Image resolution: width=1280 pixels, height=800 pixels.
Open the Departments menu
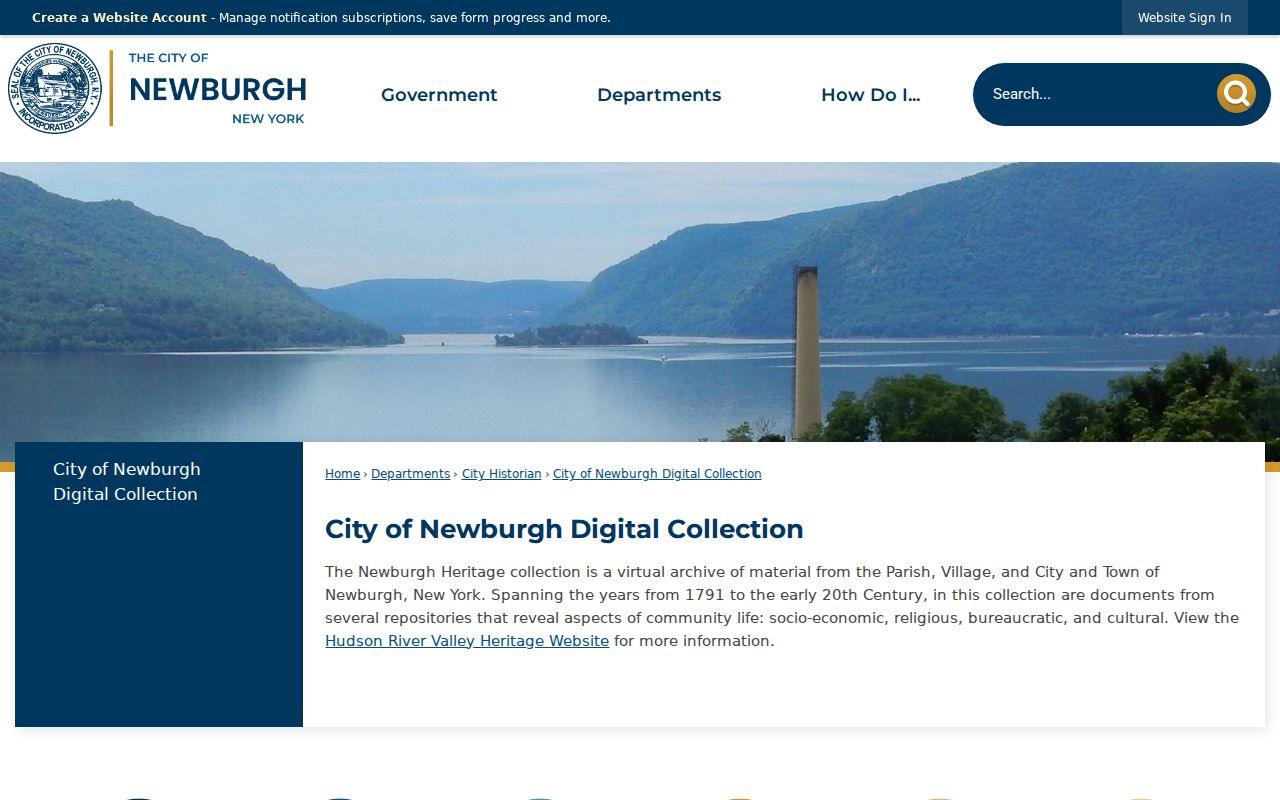tap(659, 95)
